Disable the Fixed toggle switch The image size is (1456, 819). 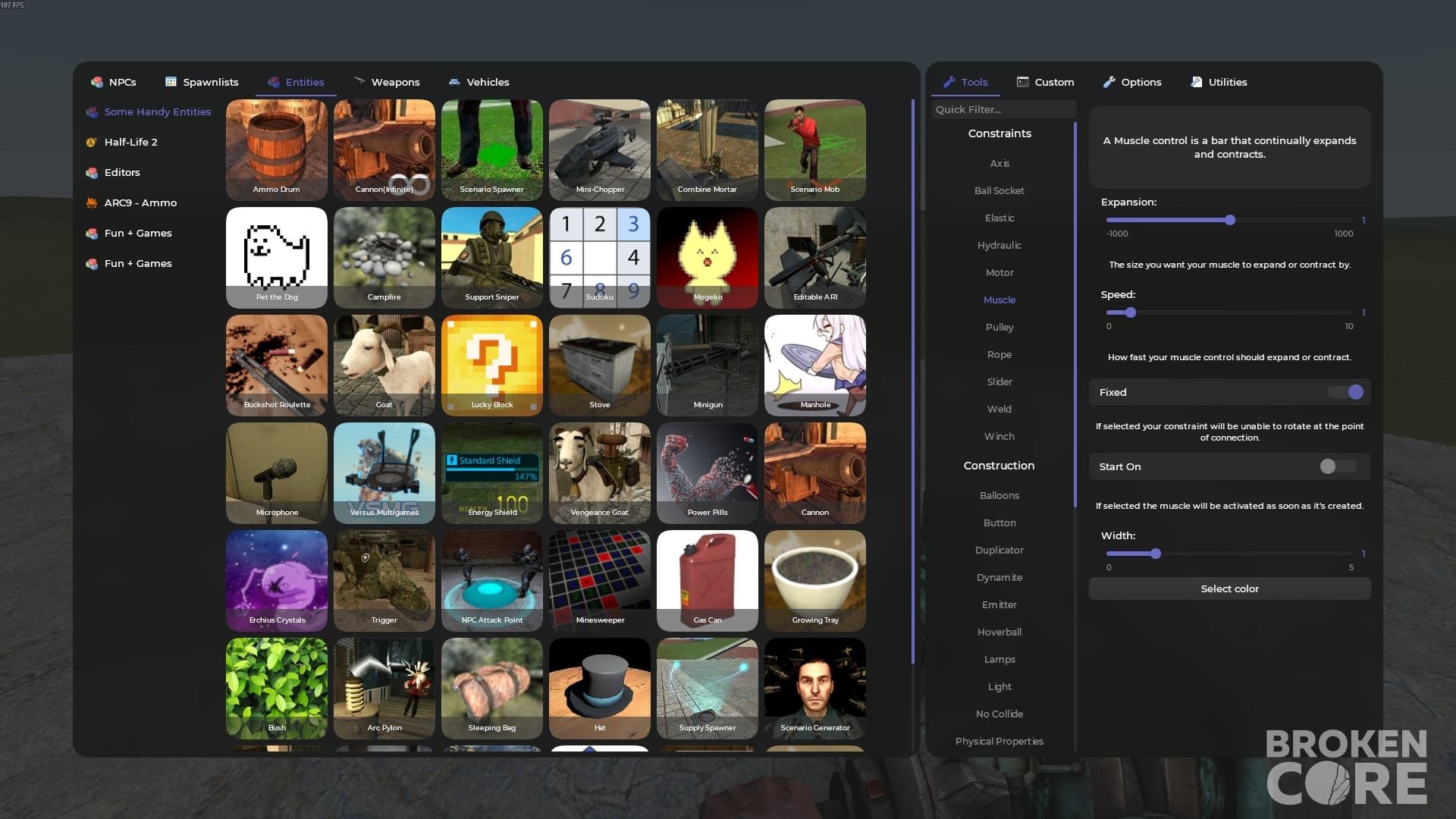(x=1346, y=392)
